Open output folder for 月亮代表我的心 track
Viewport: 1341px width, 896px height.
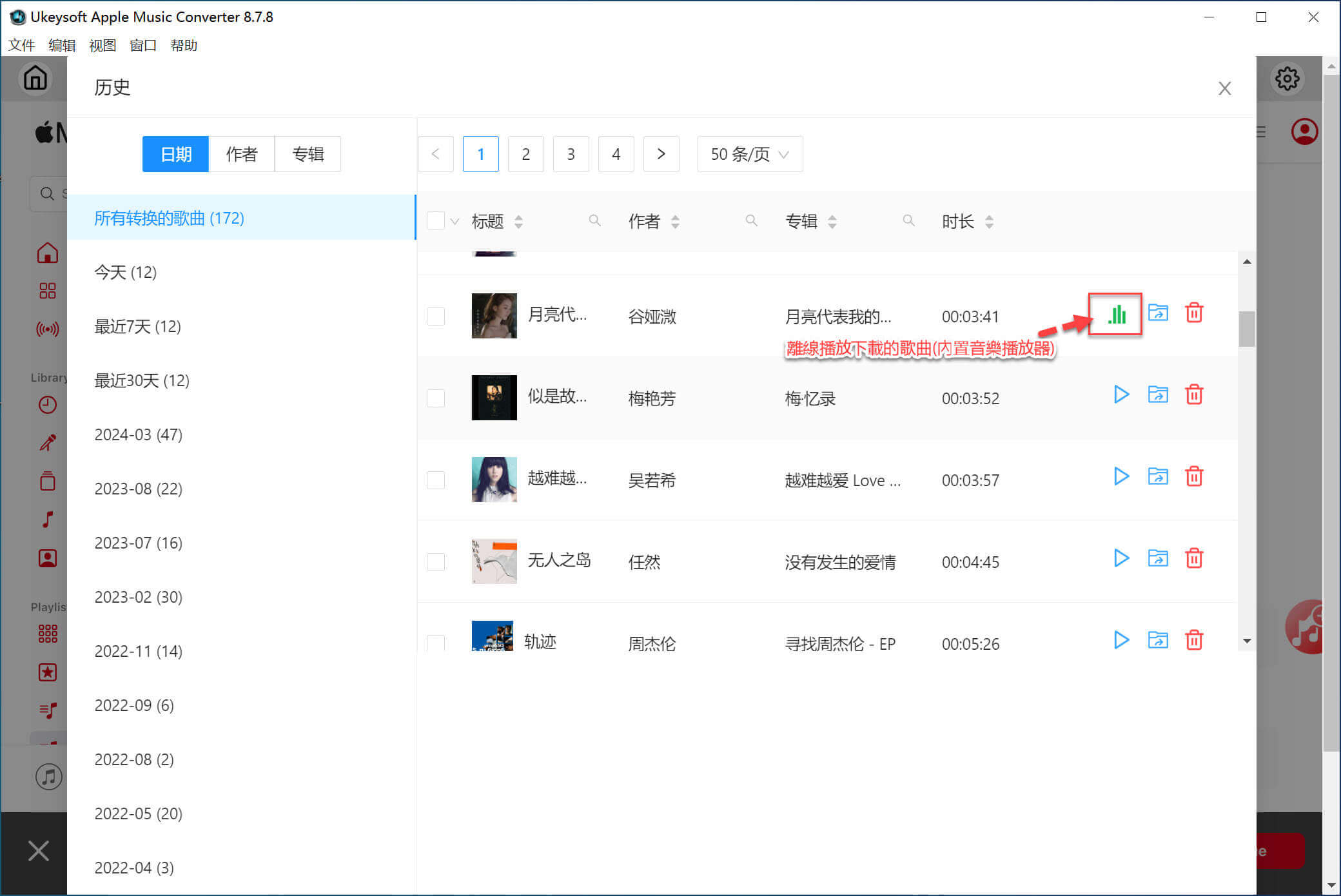tap(1158, 313)
